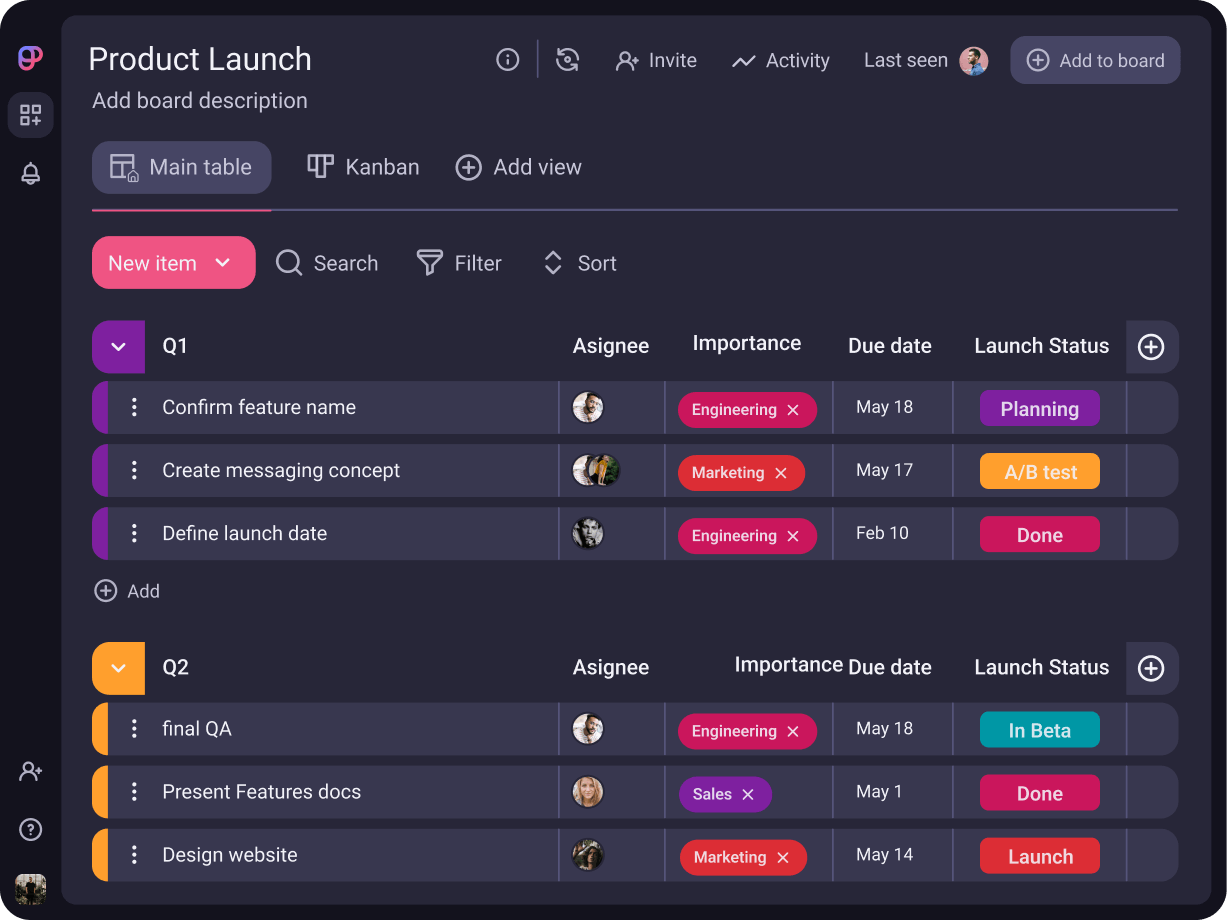Click the Done status color label on Define launch date
The image size is (1227, 920).
[x=1039, y=534]
